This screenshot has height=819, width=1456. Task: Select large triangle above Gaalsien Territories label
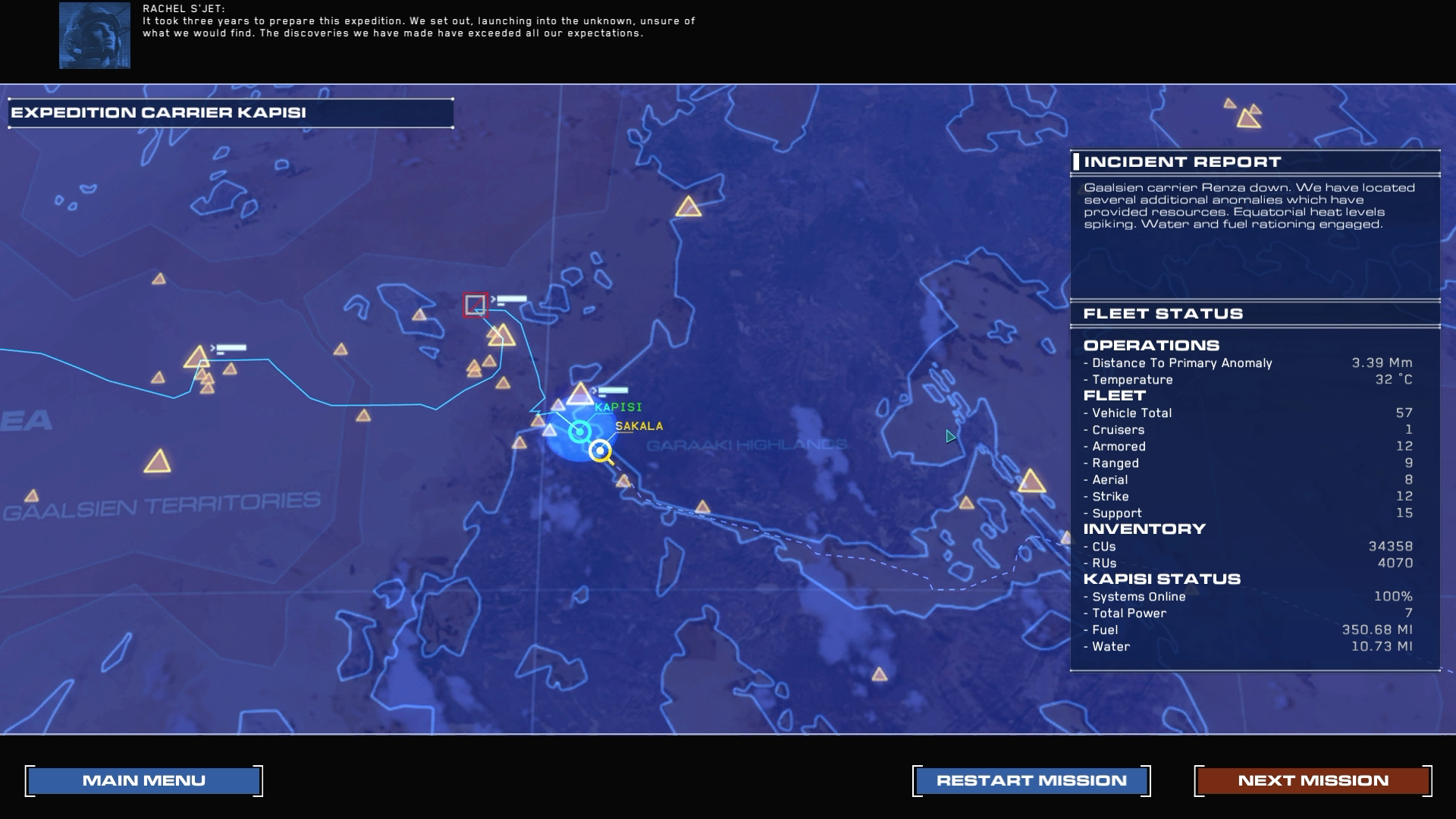(x=157, y=462)
